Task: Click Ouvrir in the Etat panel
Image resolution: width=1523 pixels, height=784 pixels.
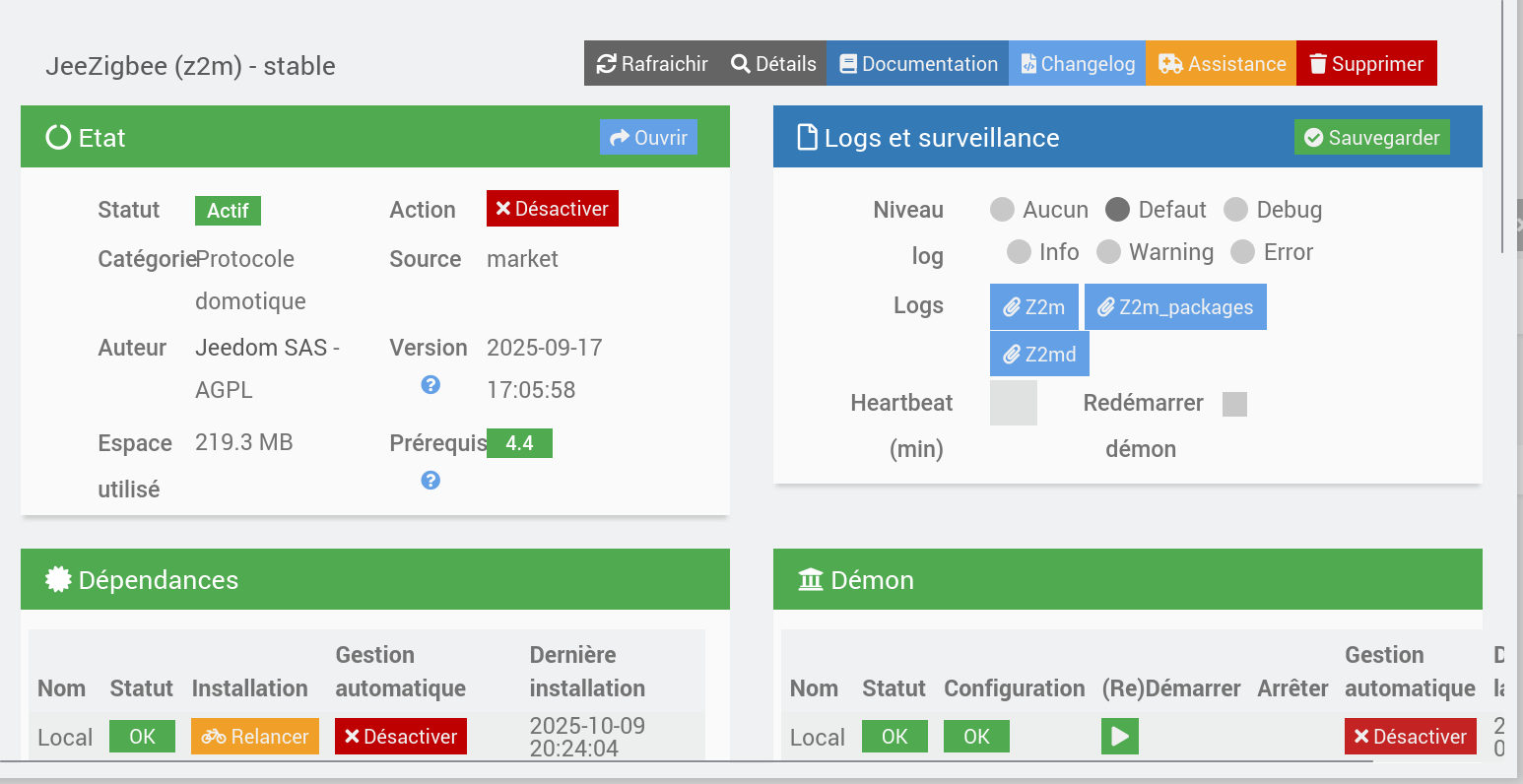Action: point(648,137)
